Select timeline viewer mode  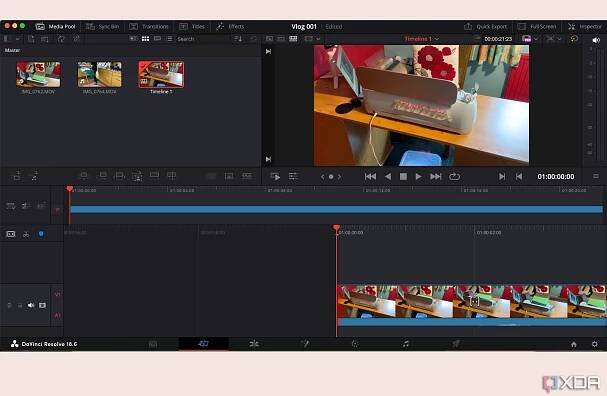[x=293, y=39]
